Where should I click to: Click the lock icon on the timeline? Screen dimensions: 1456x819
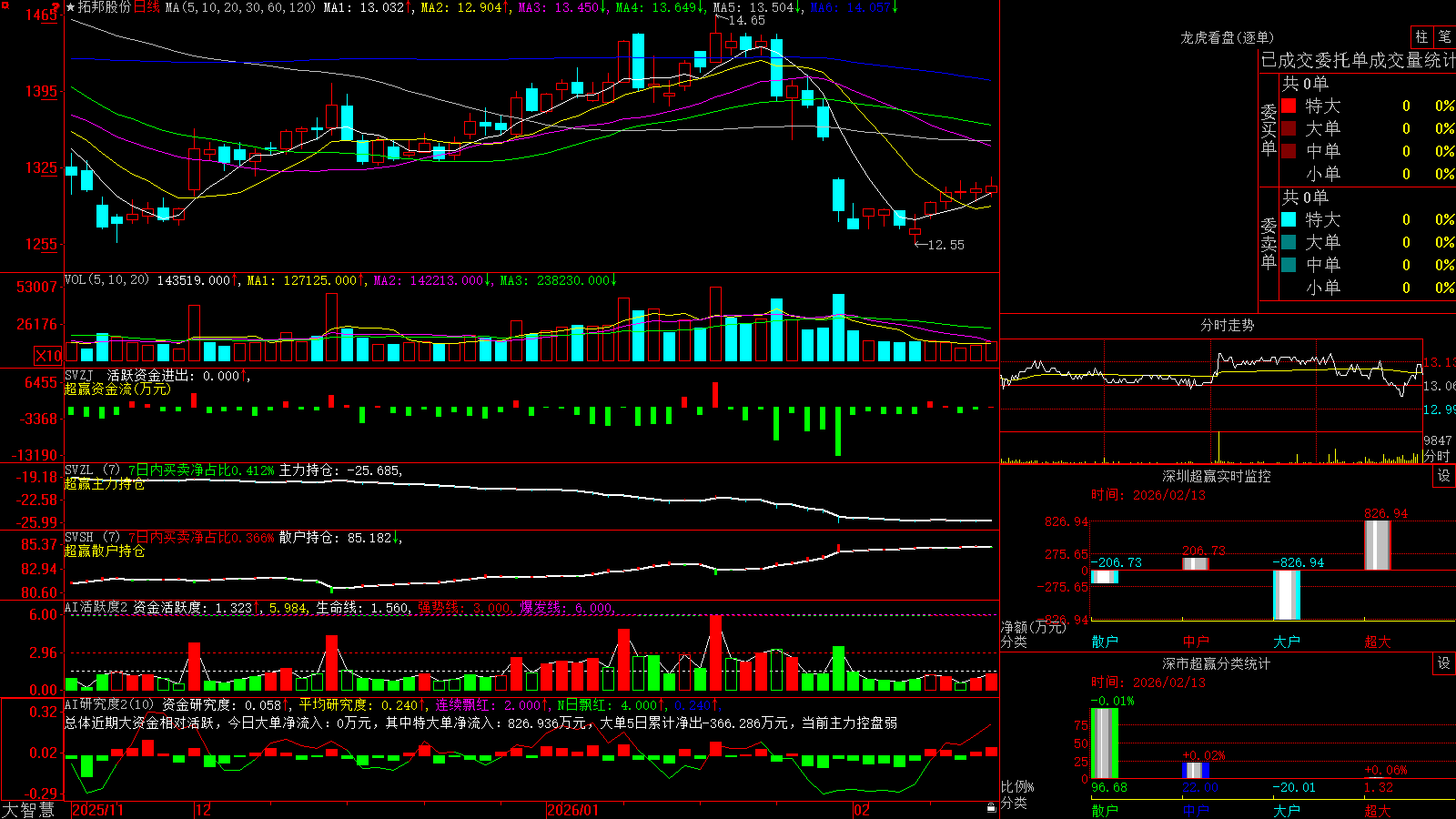pyautogui.click(x=991, y=808)
